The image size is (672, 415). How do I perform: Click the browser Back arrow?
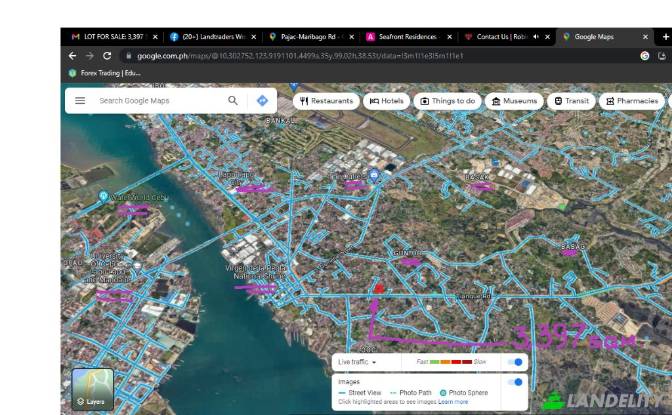pyautogui.click(x=72, y=56)
